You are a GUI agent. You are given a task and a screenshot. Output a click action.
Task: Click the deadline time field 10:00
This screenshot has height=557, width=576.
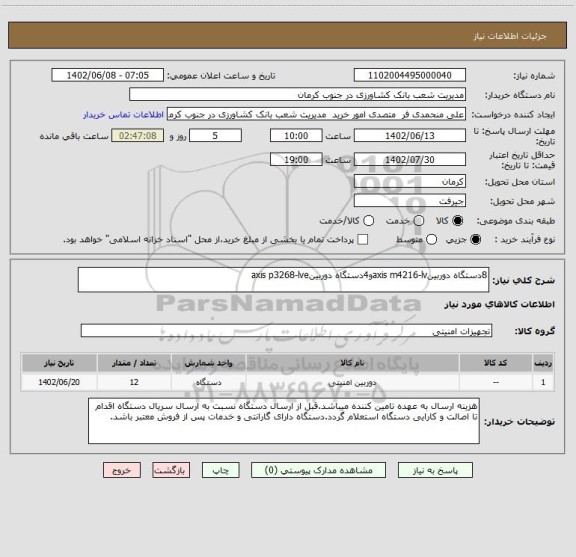pyautogui.click(x=296, y=136)
